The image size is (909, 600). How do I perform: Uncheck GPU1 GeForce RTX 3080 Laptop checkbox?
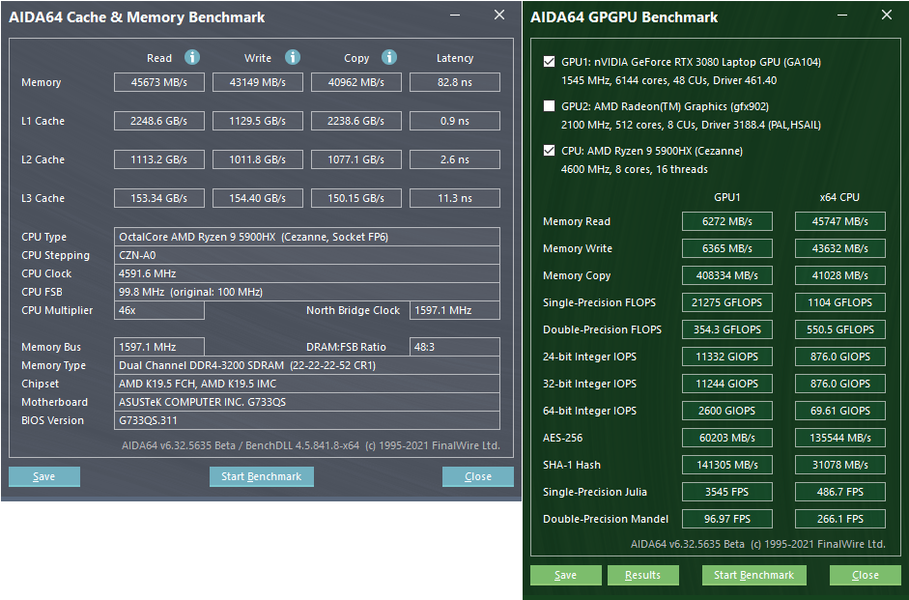(x=549, y=62)
